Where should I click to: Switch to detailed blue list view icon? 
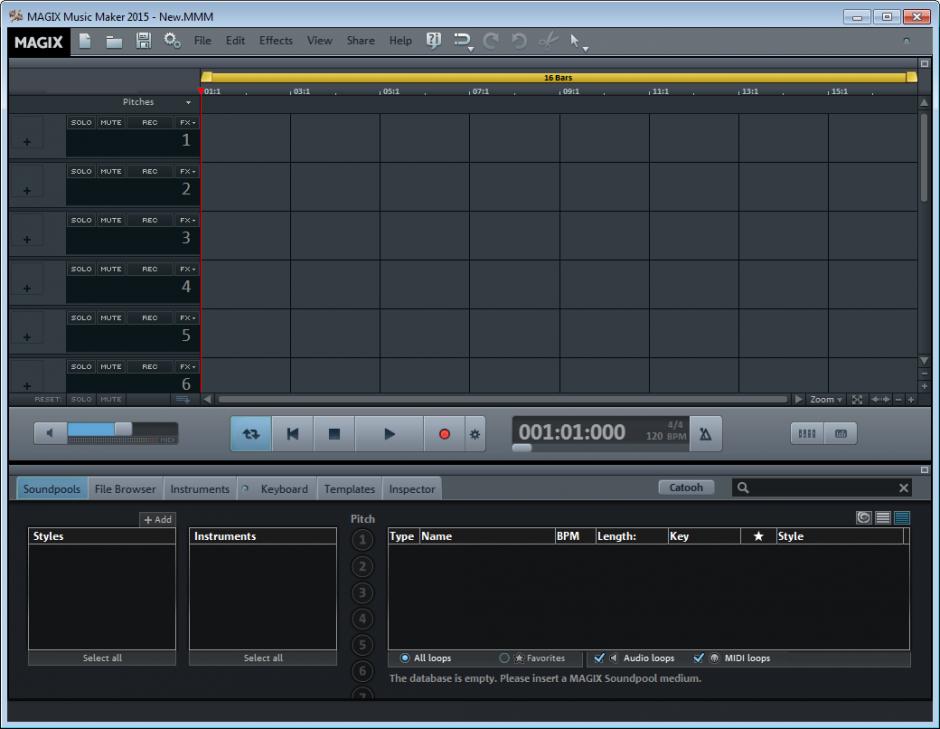pos(902,517)
